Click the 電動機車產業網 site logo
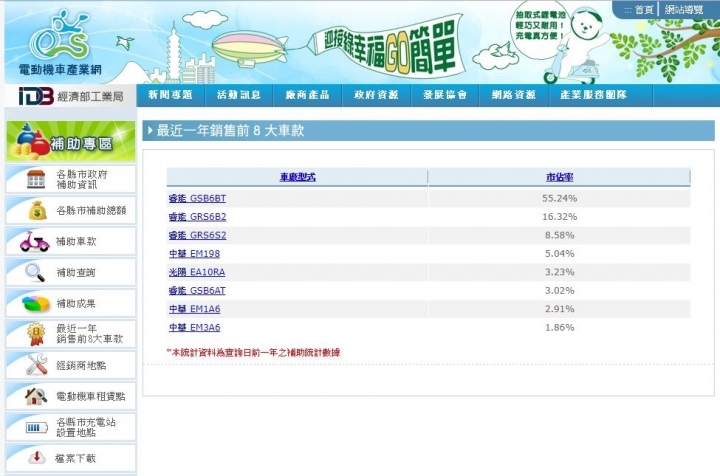 coord(60,45)
